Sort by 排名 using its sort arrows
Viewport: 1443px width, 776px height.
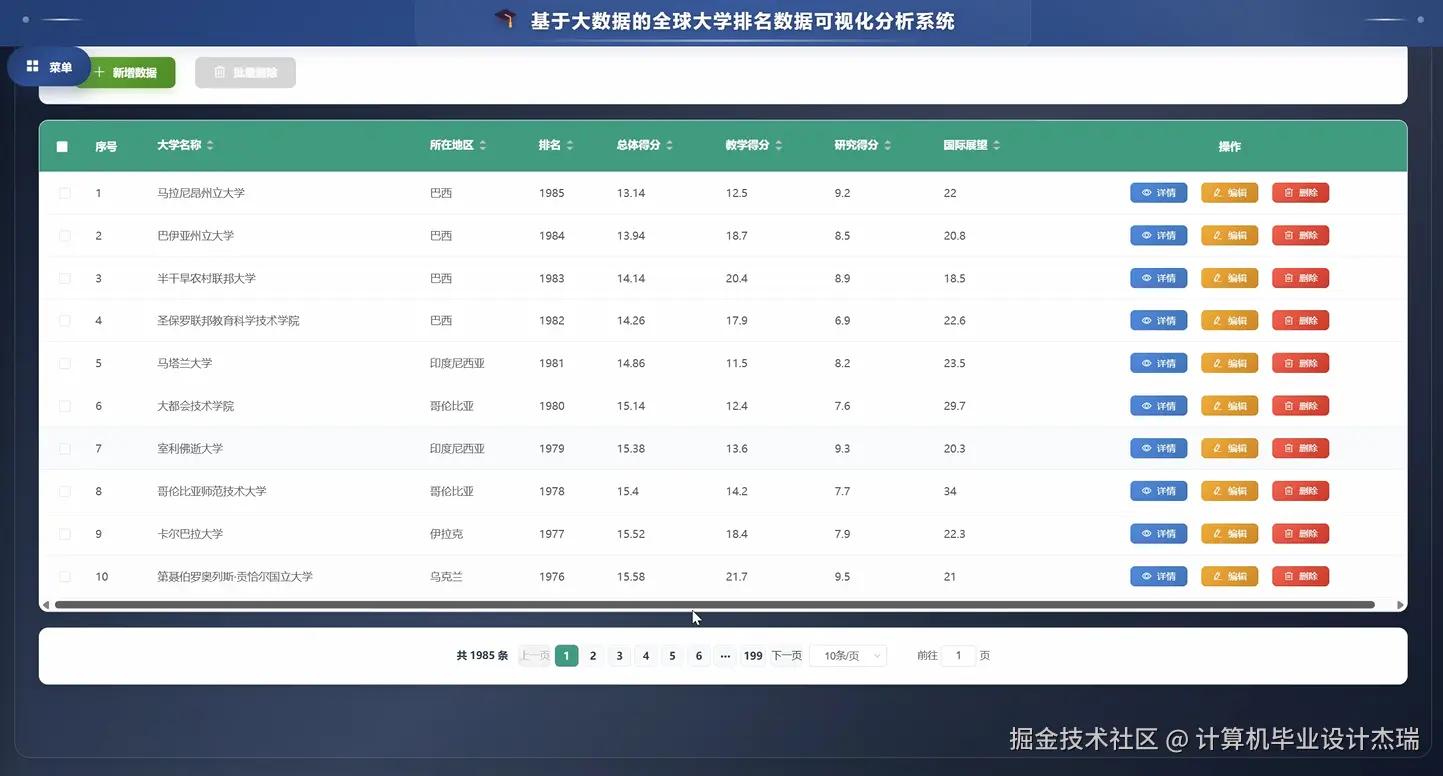tap(571, 144)
